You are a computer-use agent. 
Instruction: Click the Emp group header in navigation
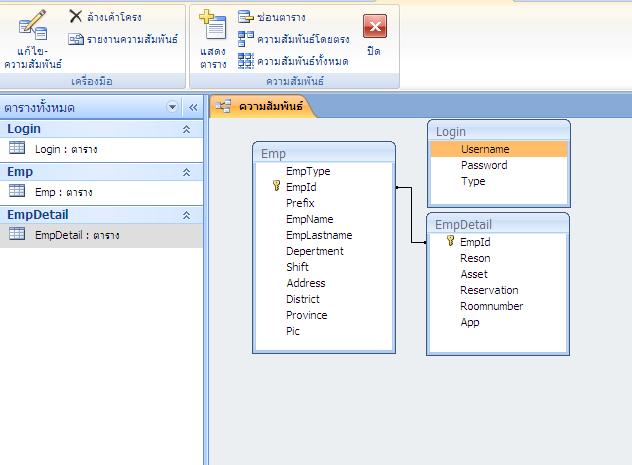[x=102, y=172]
